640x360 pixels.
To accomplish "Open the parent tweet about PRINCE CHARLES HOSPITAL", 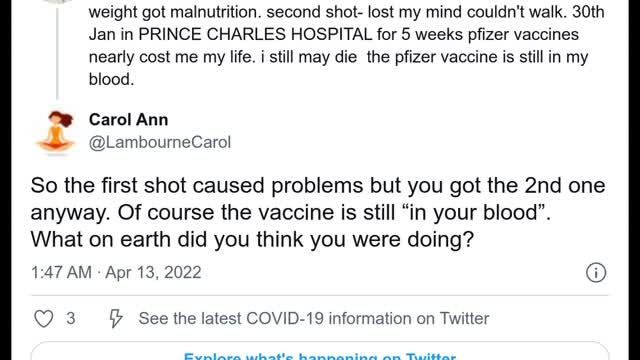I will pos(346,45).
